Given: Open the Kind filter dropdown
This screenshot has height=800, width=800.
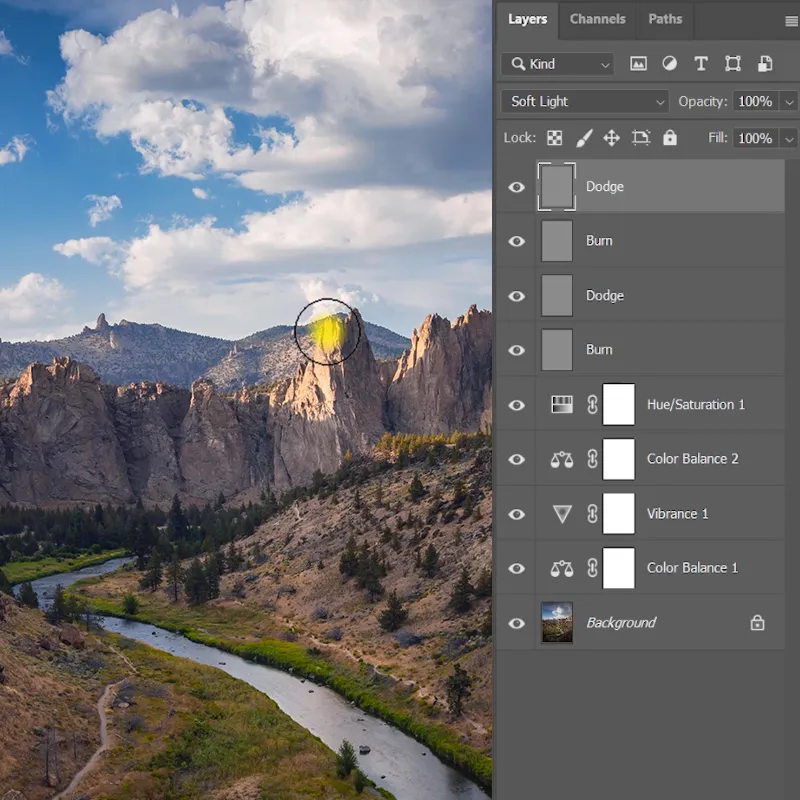Looking at the screenshot, I should (x=558, y=64).
